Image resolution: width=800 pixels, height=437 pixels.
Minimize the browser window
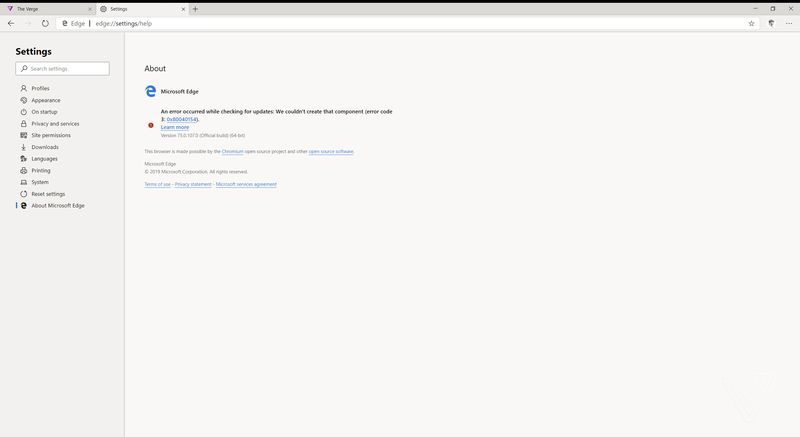[755, 9]
